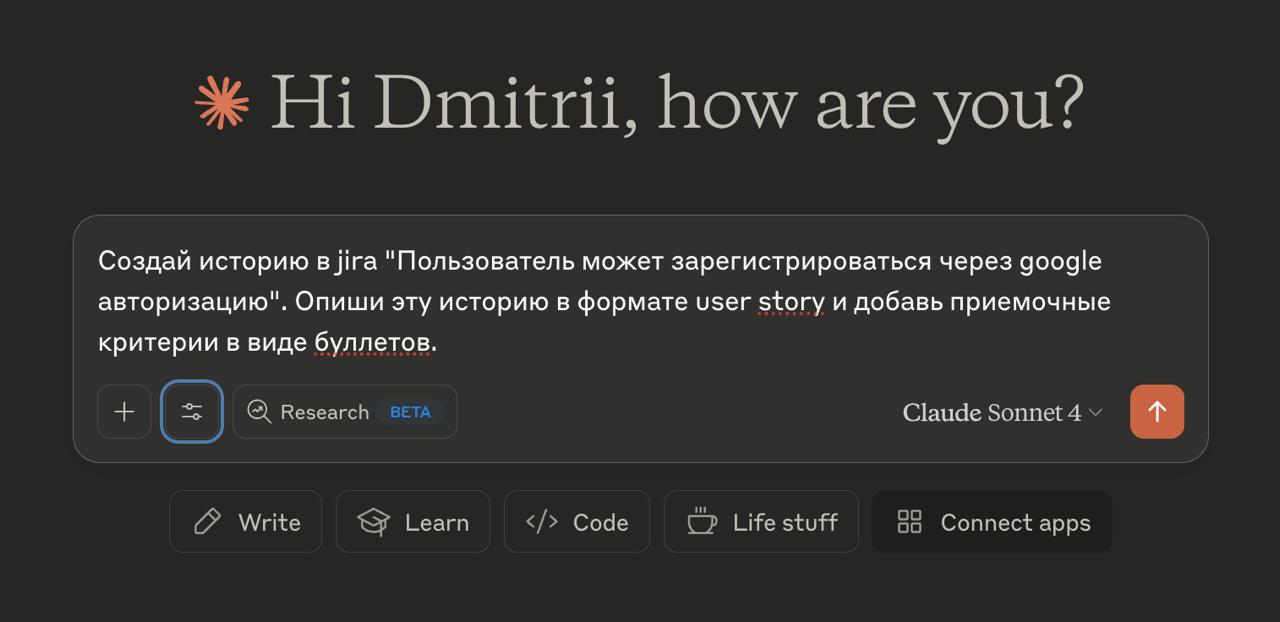This screenshot has height=622, width=1280.
Task: Select the pencil icon on the Write shortcut
Action: (206, 521)
